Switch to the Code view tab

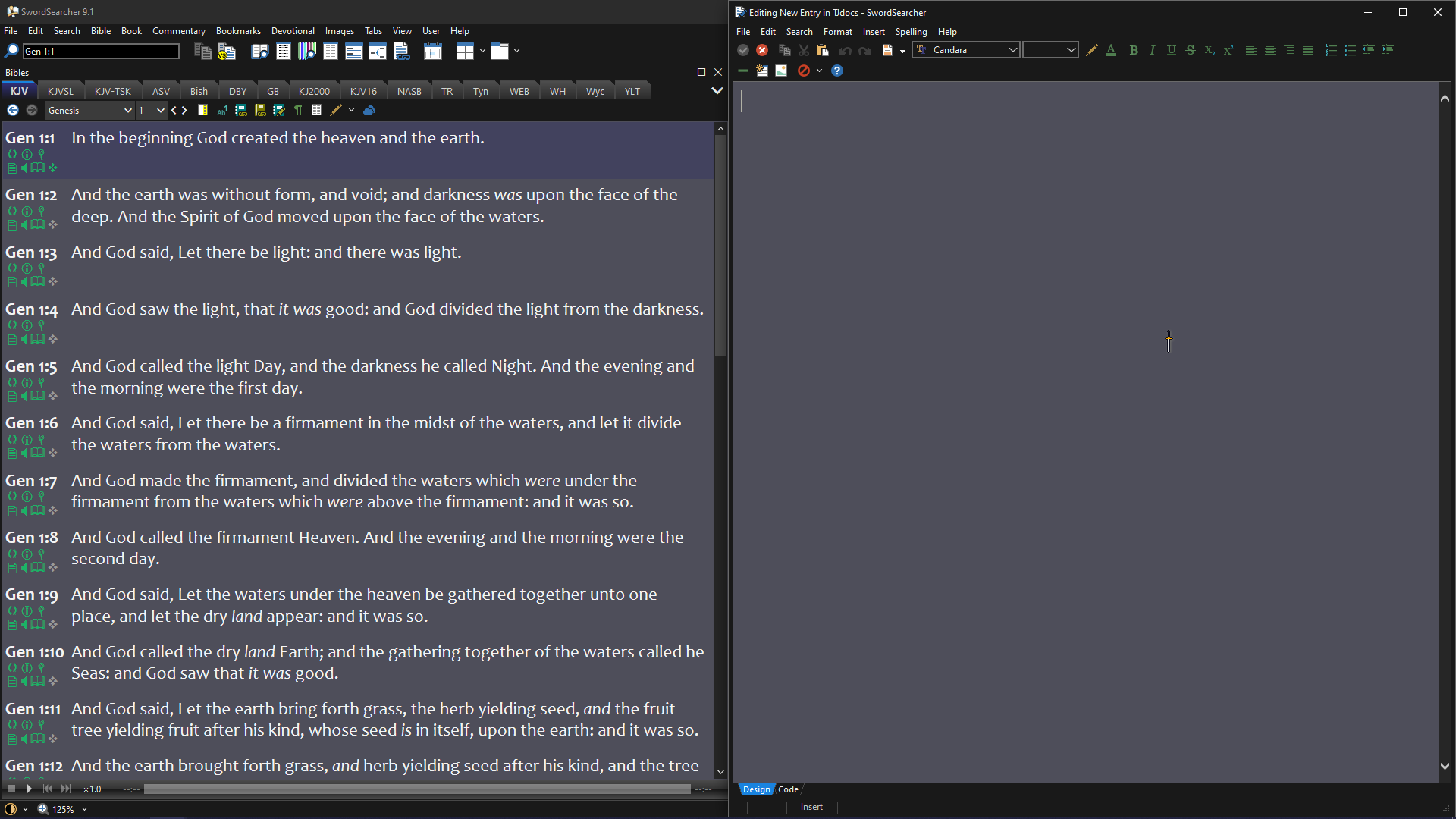click(788, 789)
